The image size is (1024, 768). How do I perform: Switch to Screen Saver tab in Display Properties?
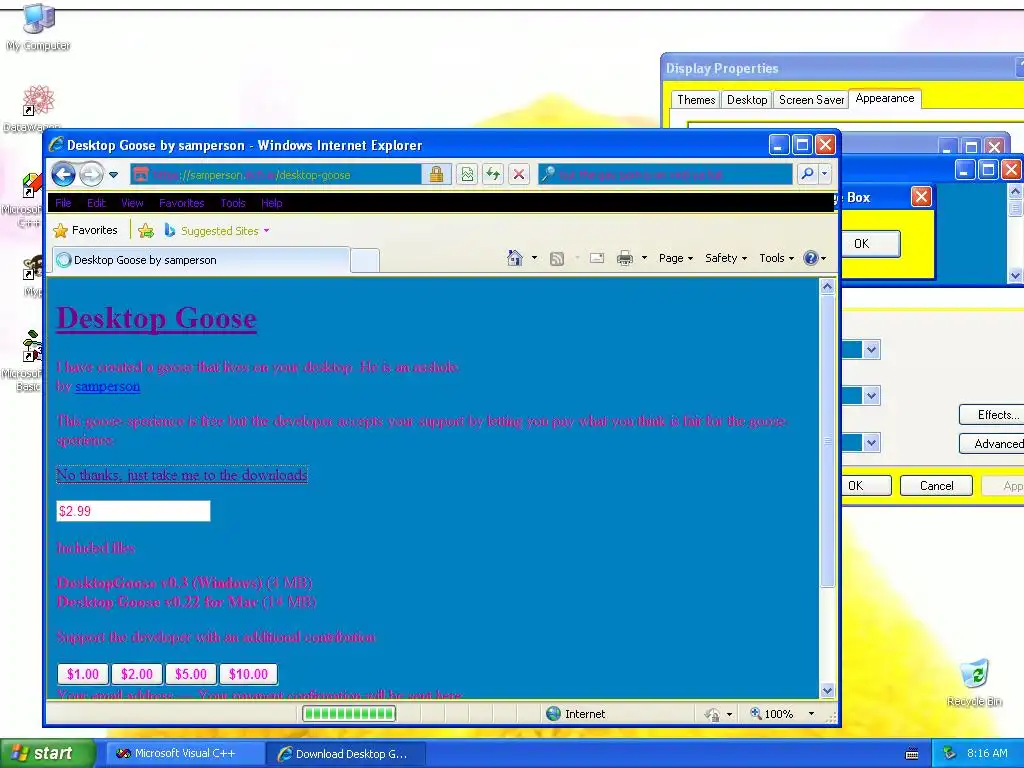pos(811,100)
